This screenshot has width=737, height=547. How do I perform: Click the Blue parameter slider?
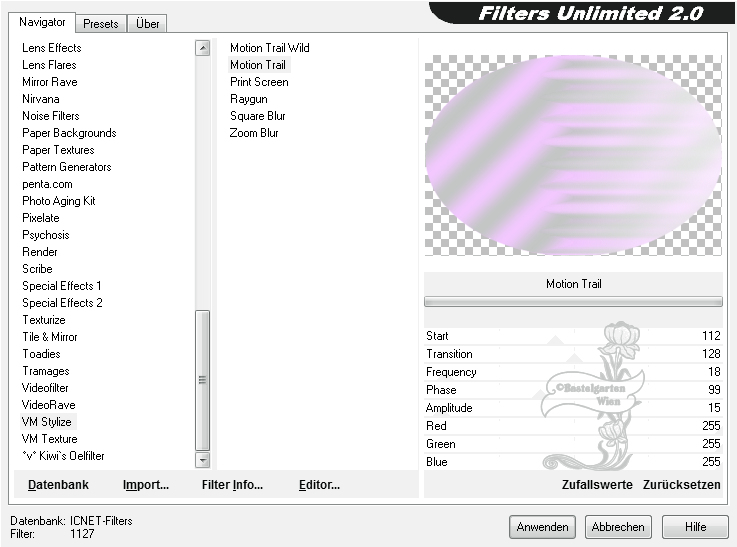click(573, 461)
